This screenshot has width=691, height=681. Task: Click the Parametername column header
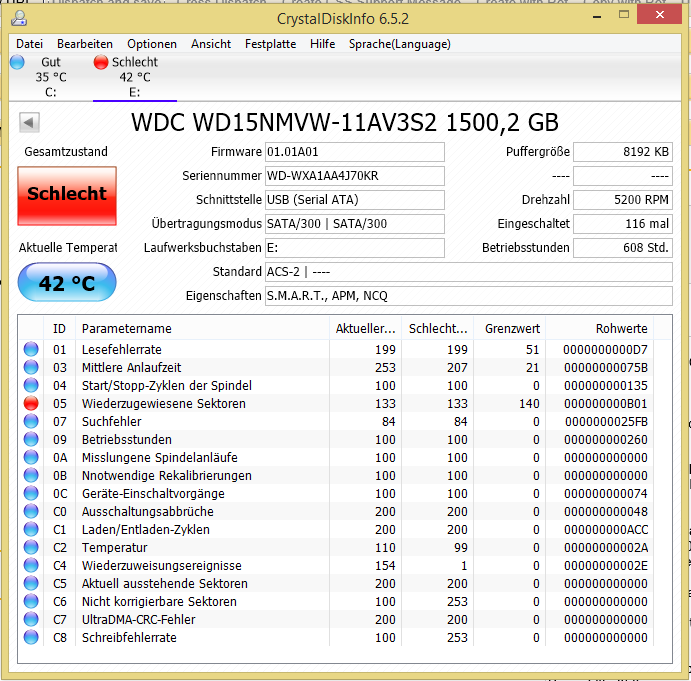202,328
